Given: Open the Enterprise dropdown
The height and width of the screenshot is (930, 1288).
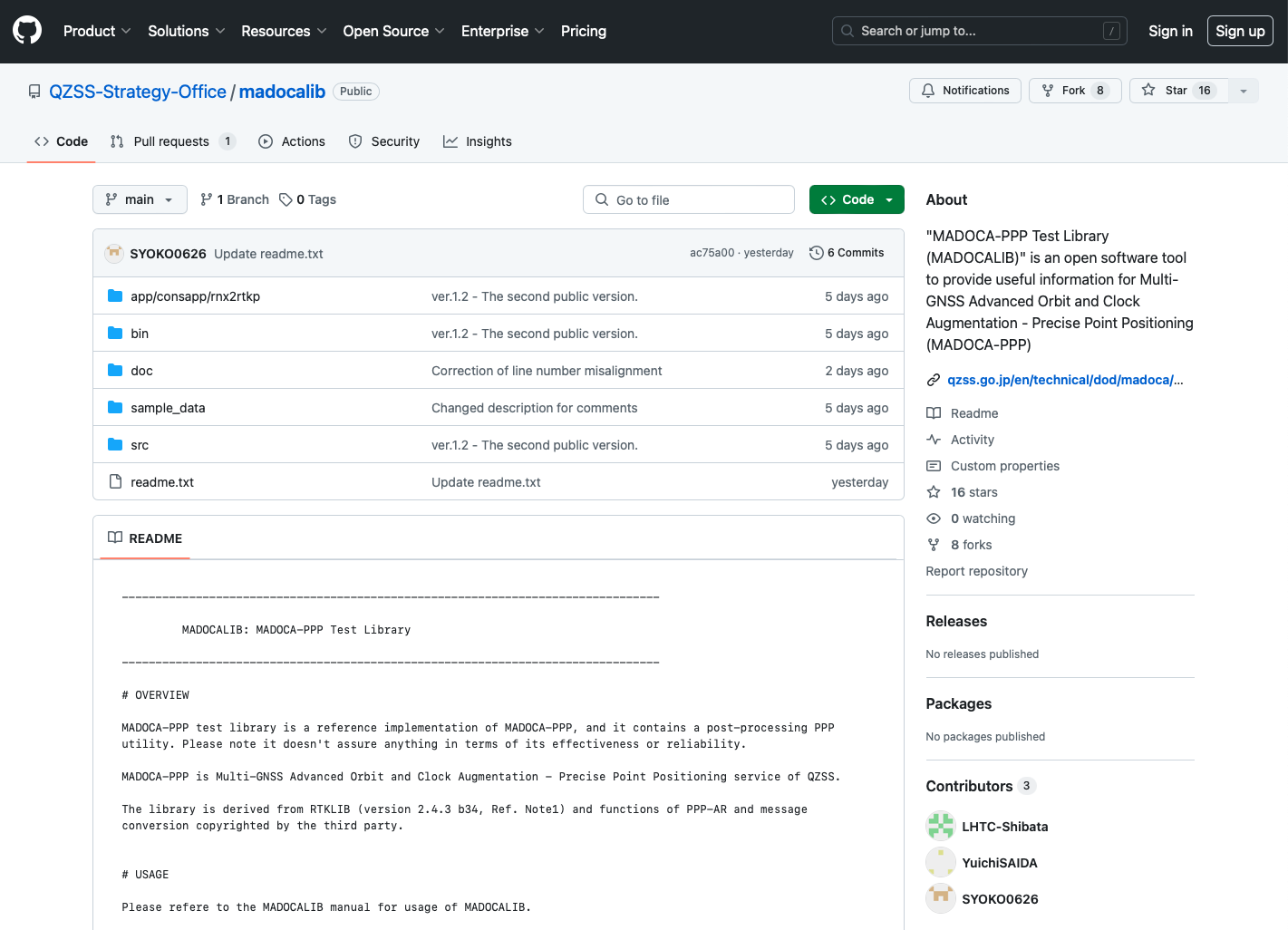Looking at the screenshot, I should point(502,31).
